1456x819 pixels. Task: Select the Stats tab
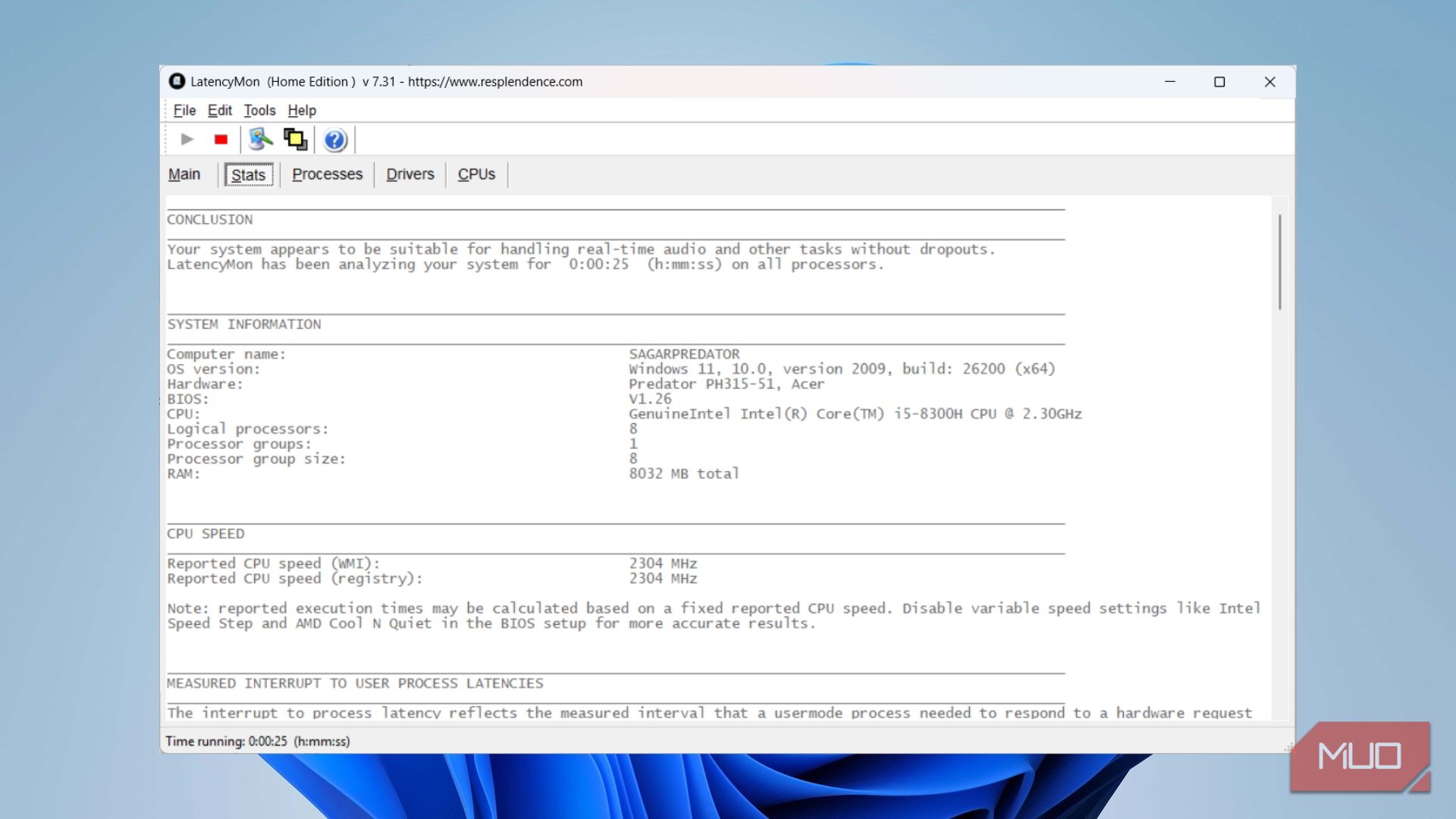(249, 175)
